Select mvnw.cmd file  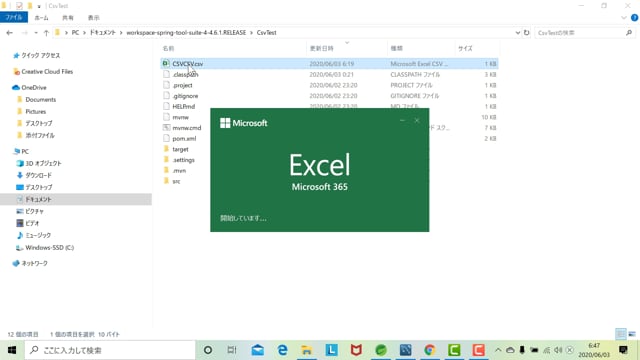click(186, 128)
